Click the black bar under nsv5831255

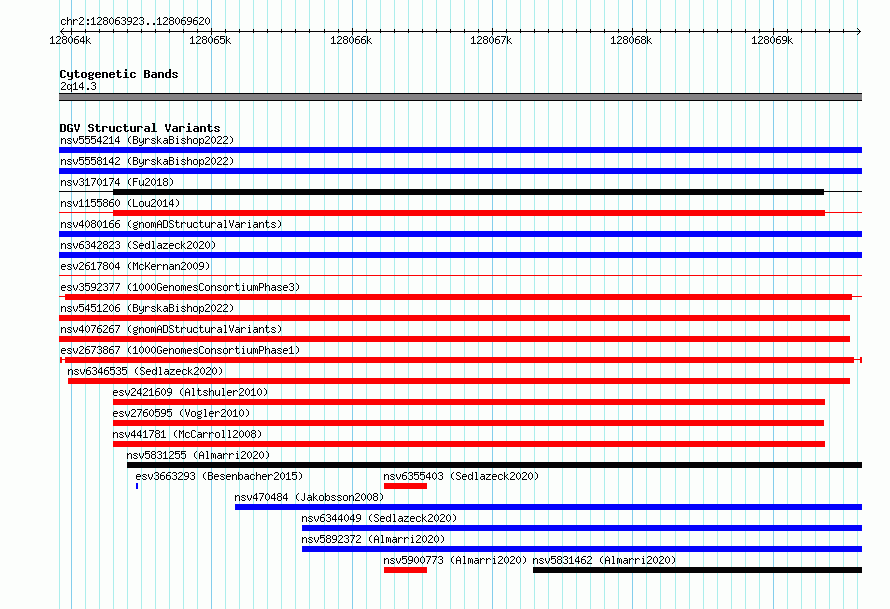494,465
